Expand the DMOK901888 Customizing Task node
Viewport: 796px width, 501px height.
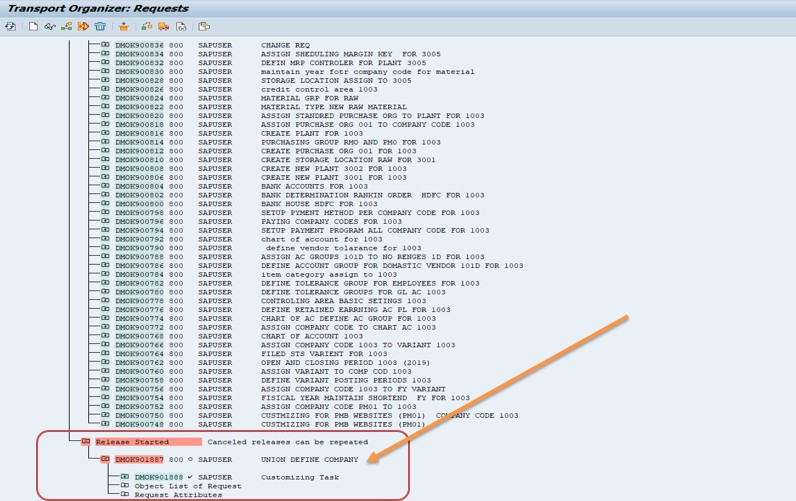click(x=125, y=478)
